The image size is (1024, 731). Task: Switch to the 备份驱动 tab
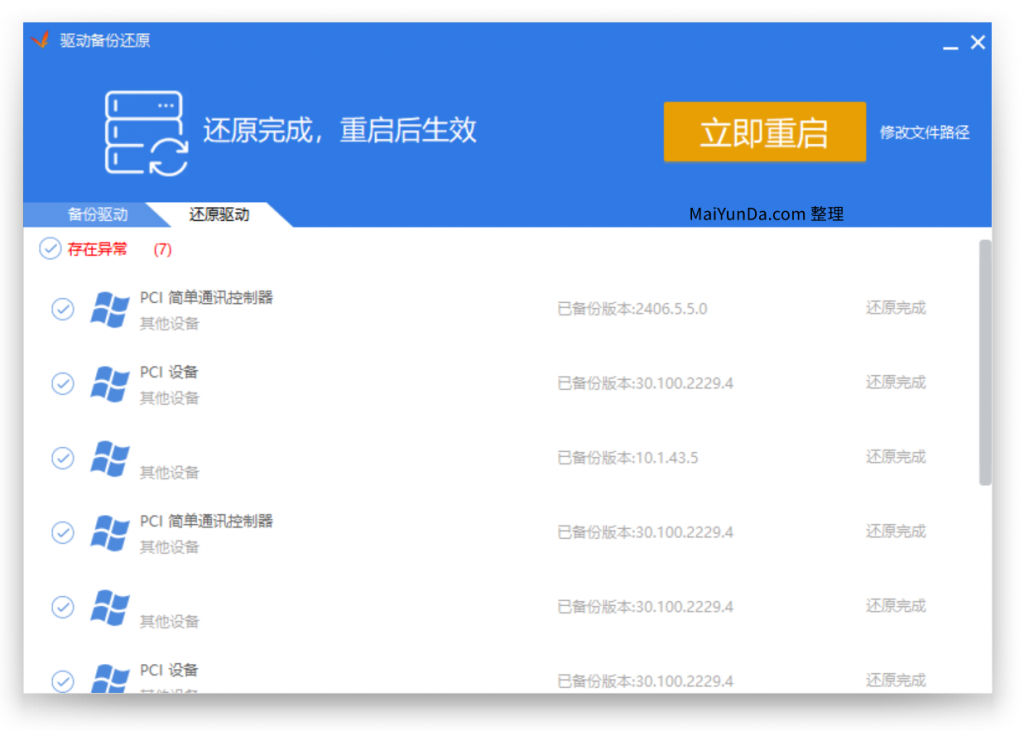pos(97,214)
